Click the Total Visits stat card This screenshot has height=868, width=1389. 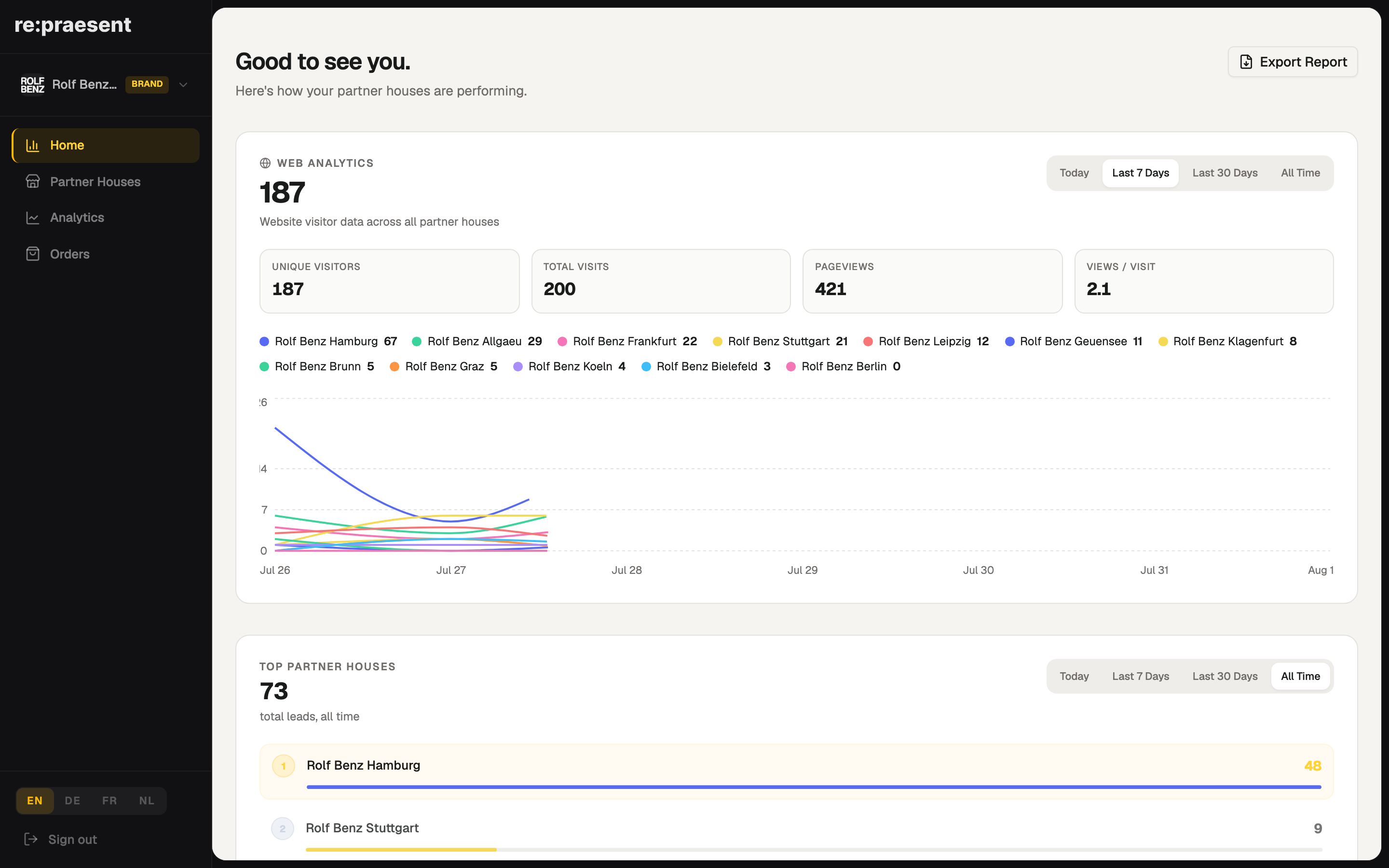[661, 281]
